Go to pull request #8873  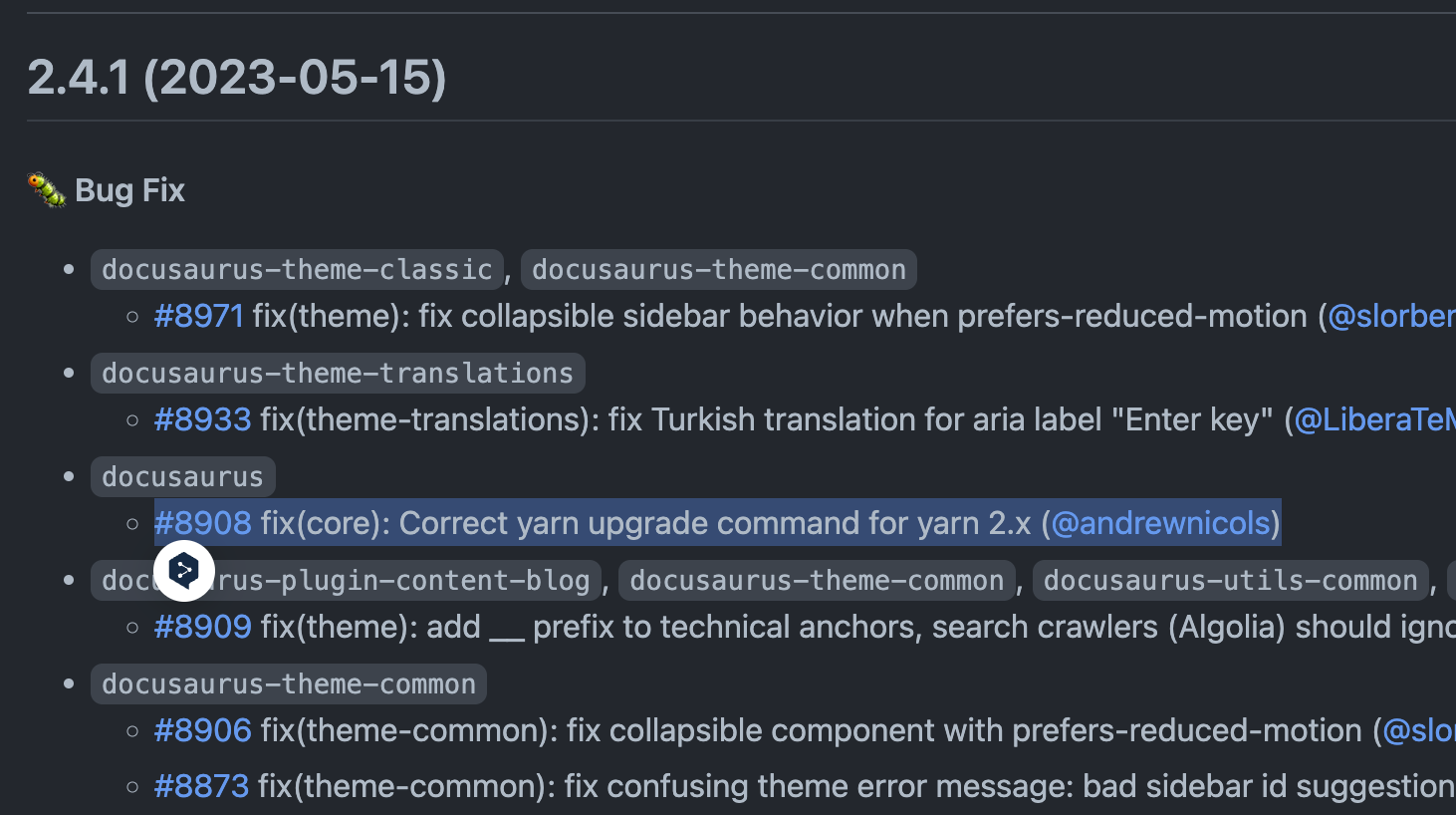click(201, 786)
